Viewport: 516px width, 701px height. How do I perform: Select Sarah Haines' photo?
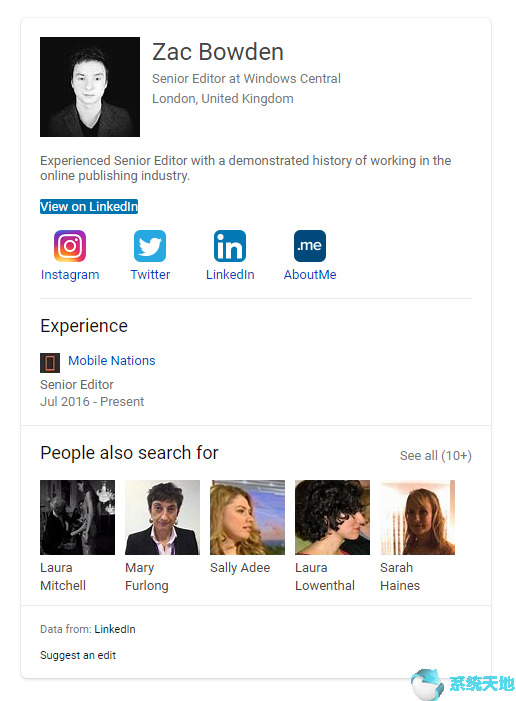417,518
